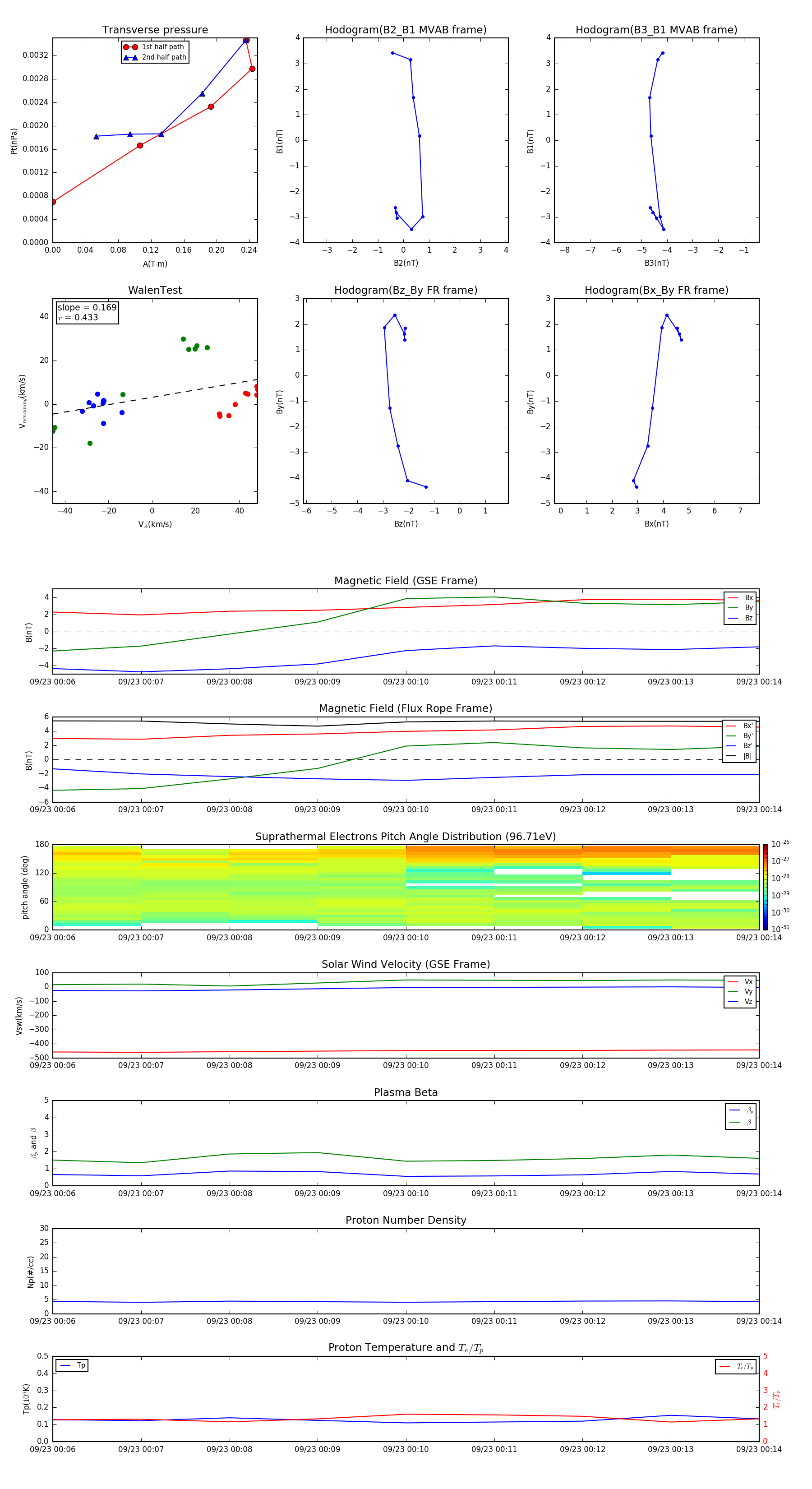Click the red Te/Tp right-axis label
Screen dimensions: 812x1489
click(x=777, y=1399)
